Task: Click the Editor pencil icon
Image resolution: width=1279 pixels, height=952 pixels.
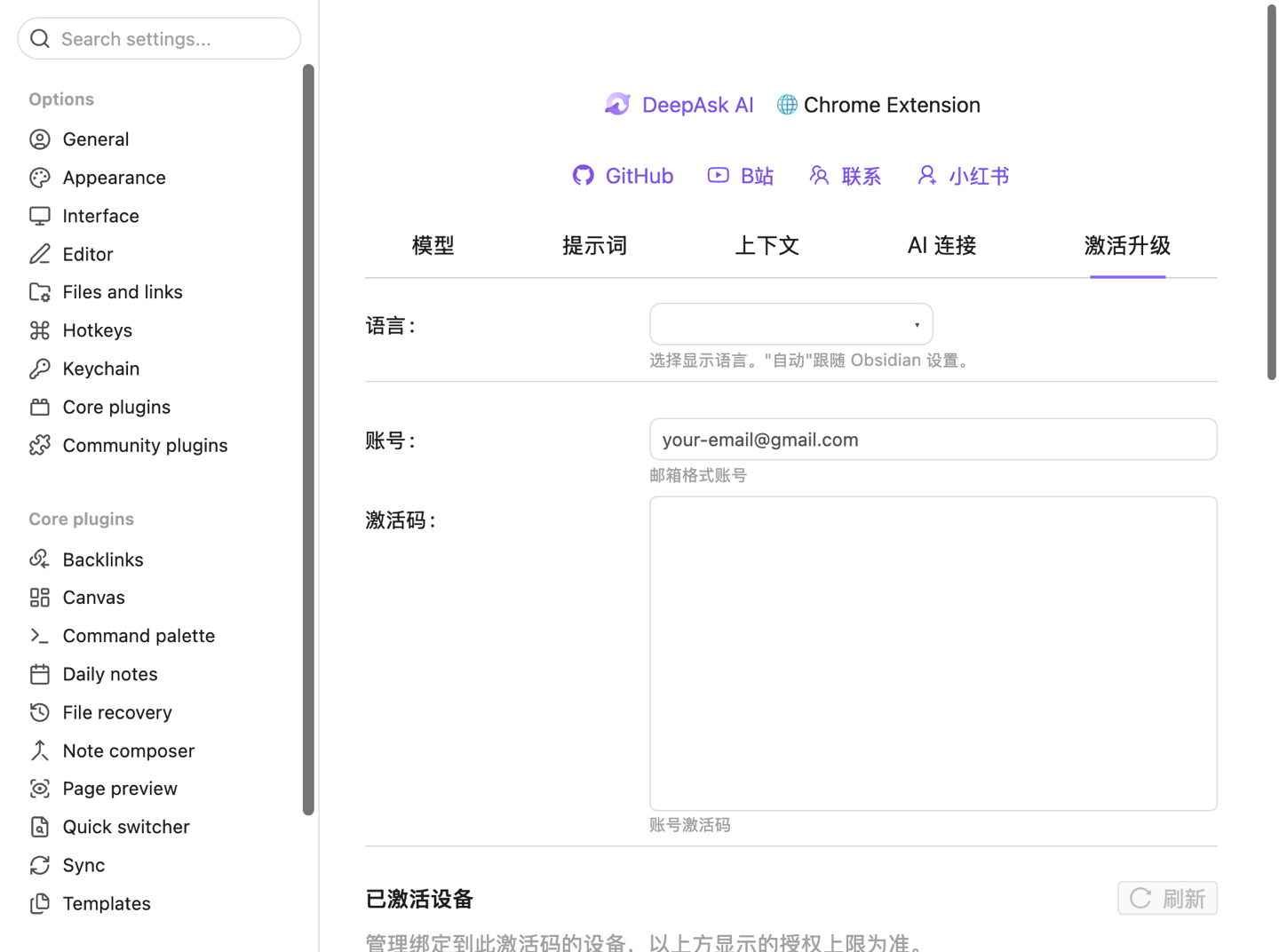Action: point(40,254)
